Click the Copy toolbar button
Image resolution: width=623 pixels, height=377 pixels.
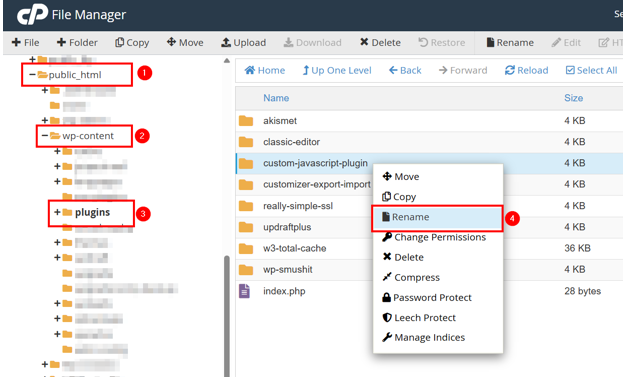click(132, 43)
